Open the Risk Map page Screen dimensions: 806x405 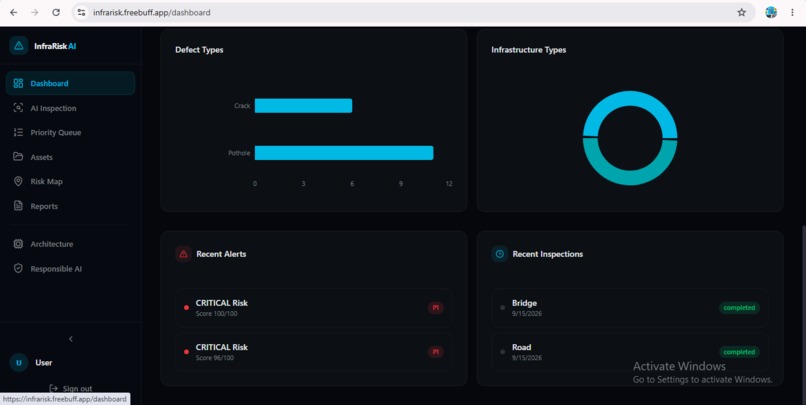click(70, 181)
